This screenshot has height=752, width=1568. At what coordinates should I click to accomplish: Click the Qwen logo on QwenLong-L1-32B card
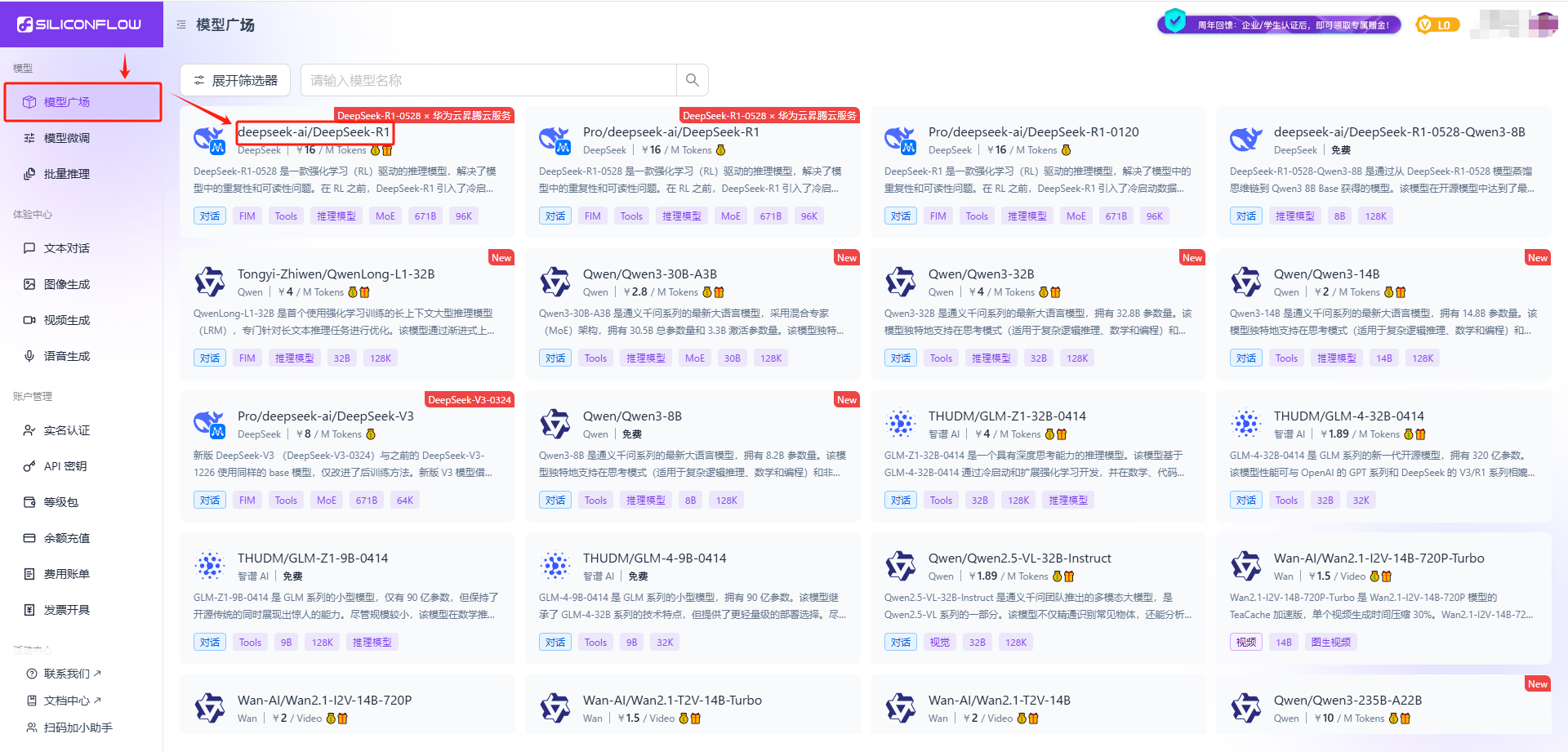coord(210,282)
